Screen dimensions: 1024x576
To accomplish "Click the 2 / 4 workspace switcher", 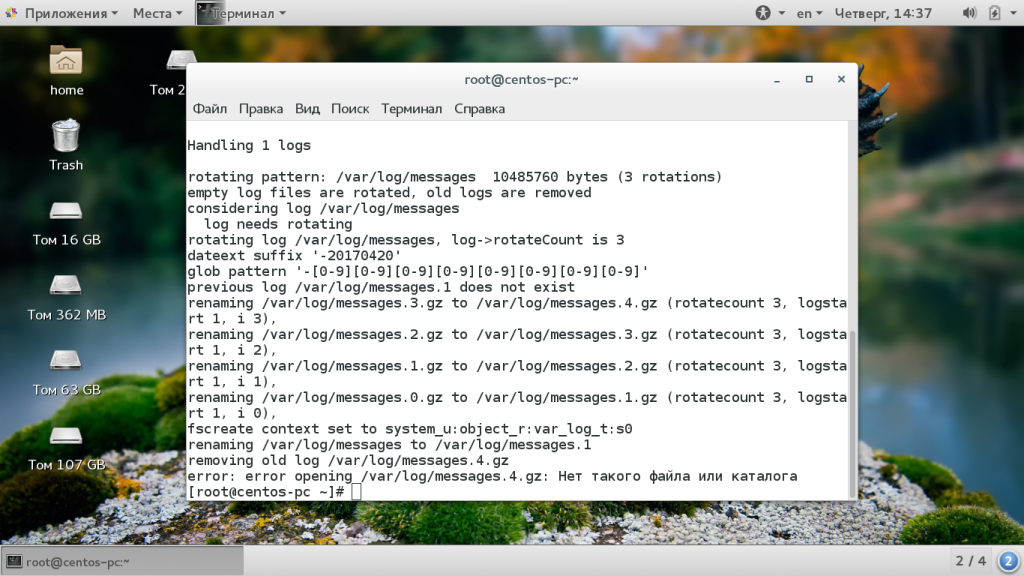I will coord(970,561).
